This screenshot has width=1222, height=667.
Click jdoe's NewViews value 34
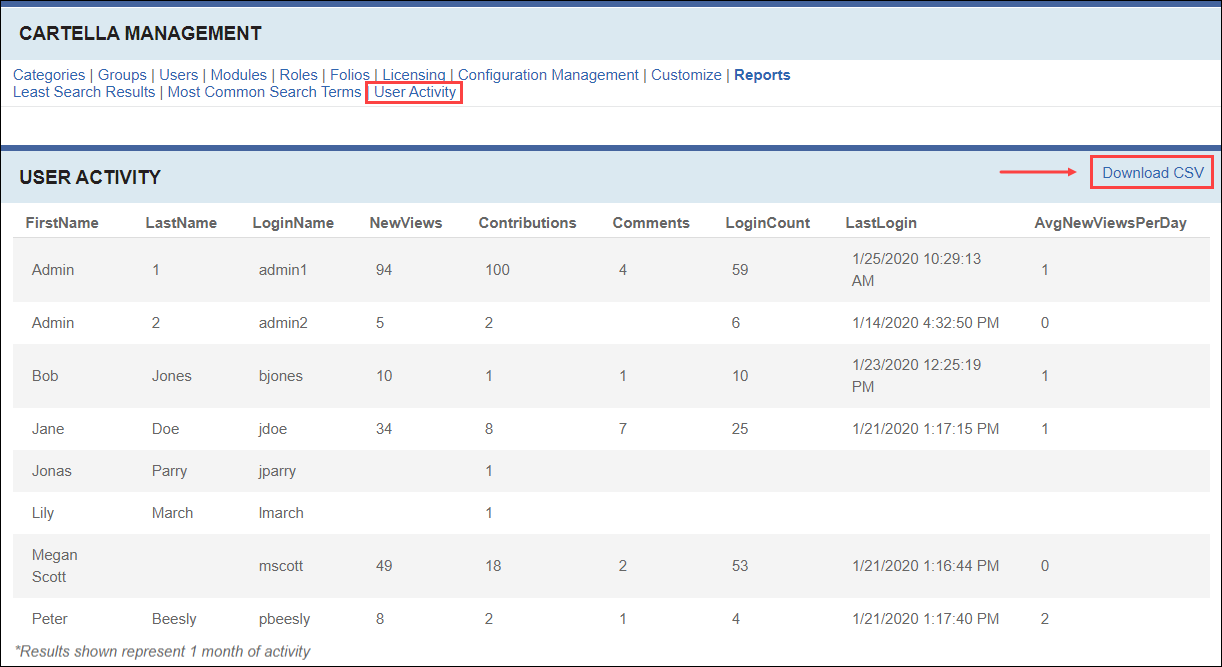point(384,429)
